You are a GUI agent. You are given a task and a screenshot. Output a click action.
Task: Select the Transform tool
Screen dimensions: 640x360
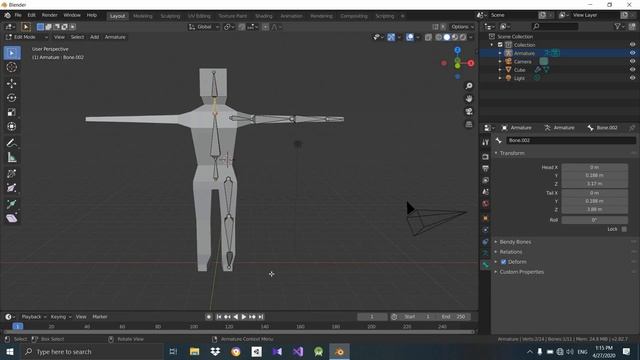(x=11, y=127)
